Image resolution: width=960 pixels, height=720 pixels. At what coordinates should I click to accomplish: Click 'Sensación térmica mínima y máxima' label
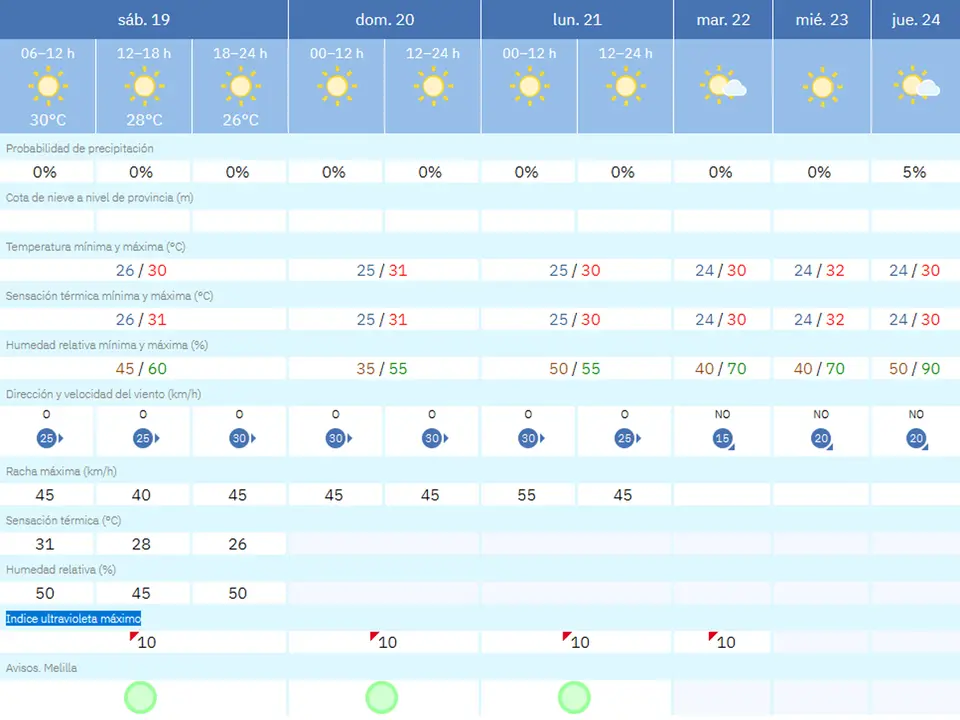110,296
